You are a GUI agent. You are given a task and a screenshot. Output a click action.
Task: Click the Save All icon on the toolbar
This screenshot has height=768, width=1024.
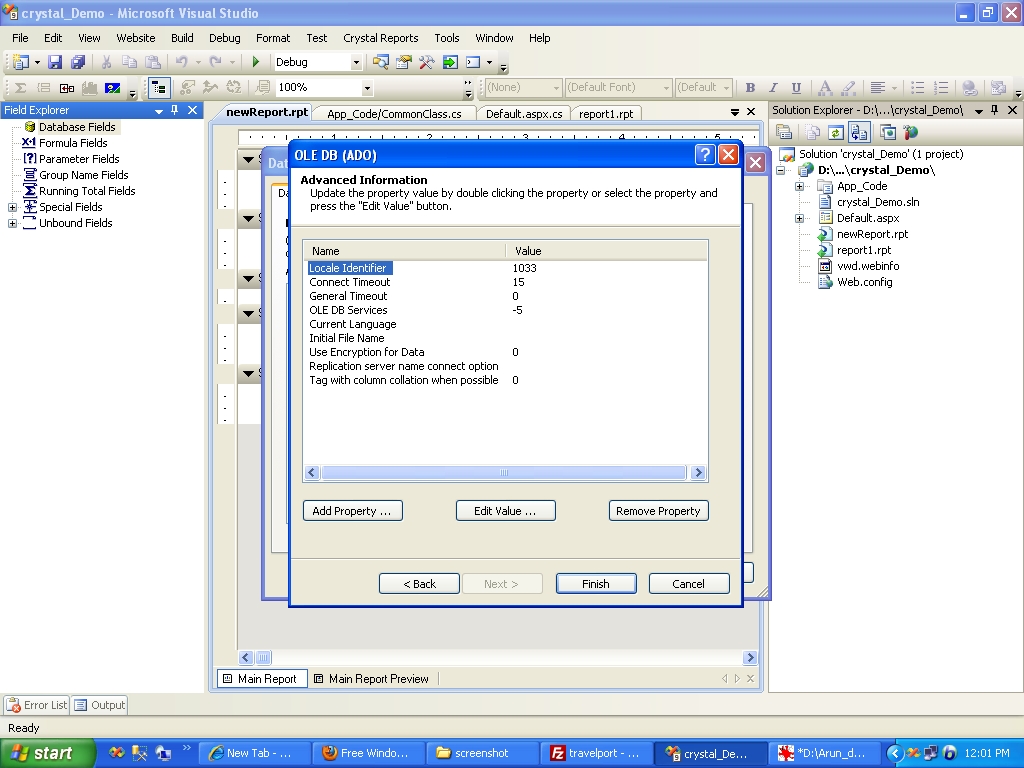point(77,63)
